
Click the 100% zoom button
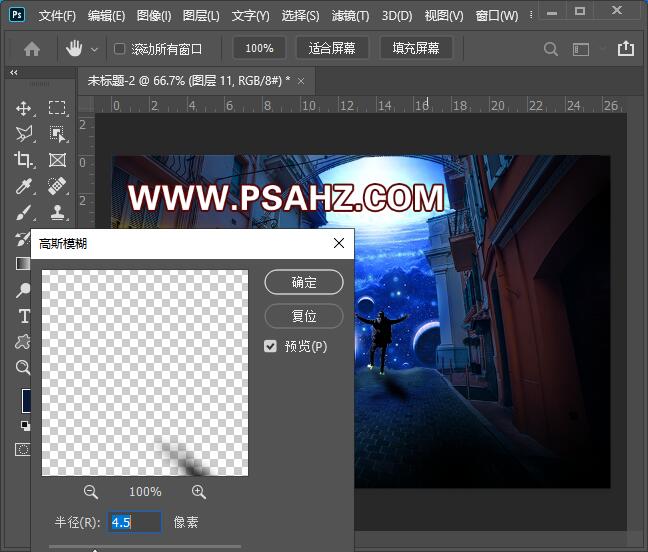[x=259, y=48]
